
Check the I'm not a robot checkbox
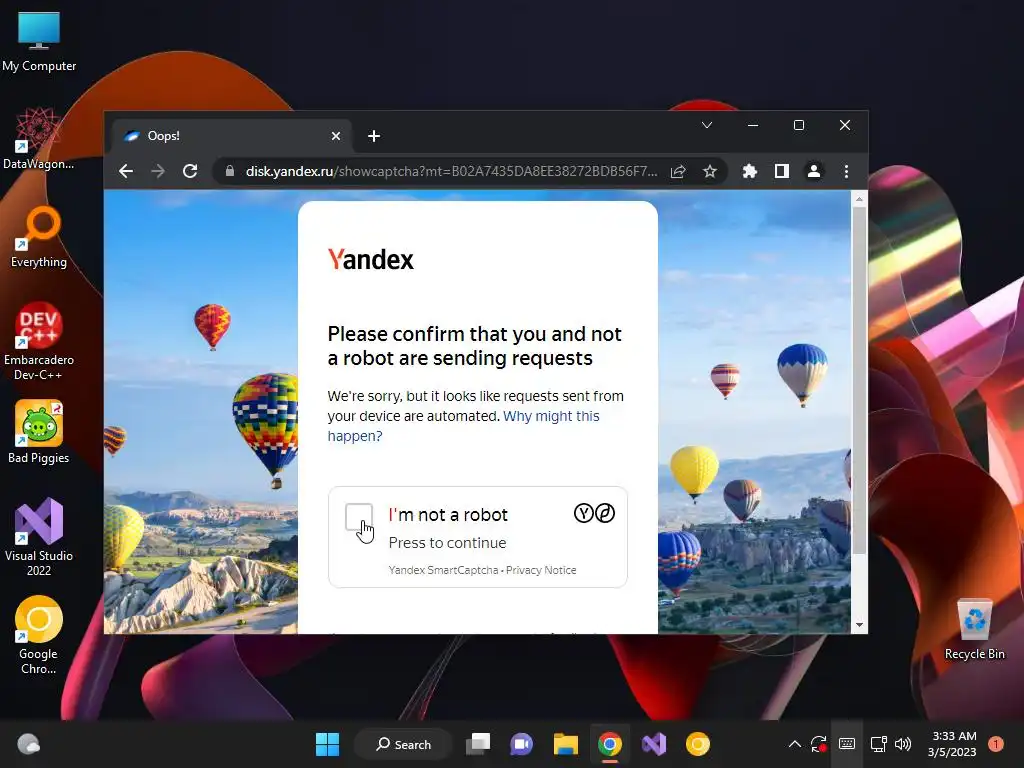pos(359,517)
